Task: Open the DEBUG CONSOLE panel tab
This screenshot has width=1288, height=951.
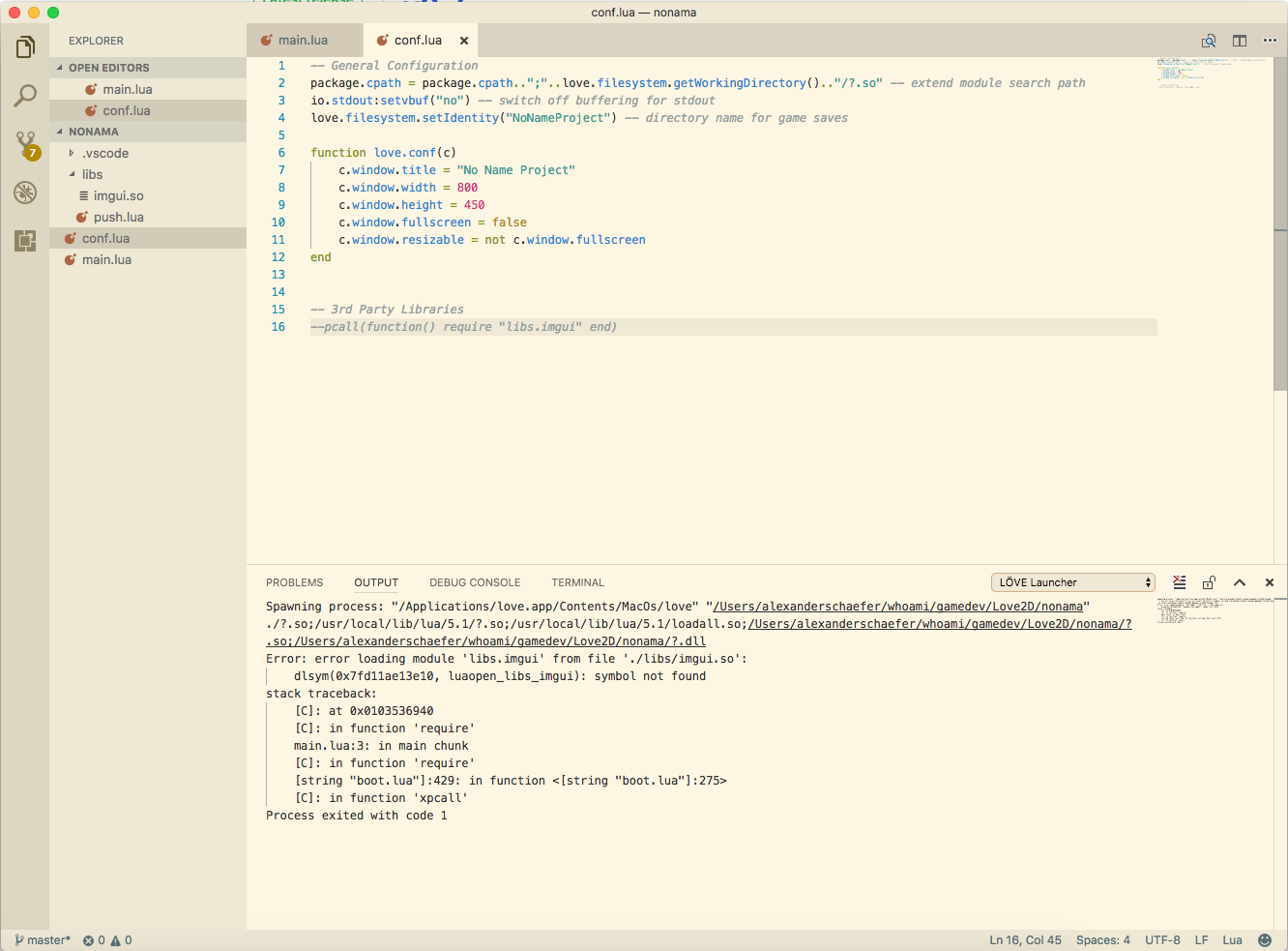Action: coord(475,582)
